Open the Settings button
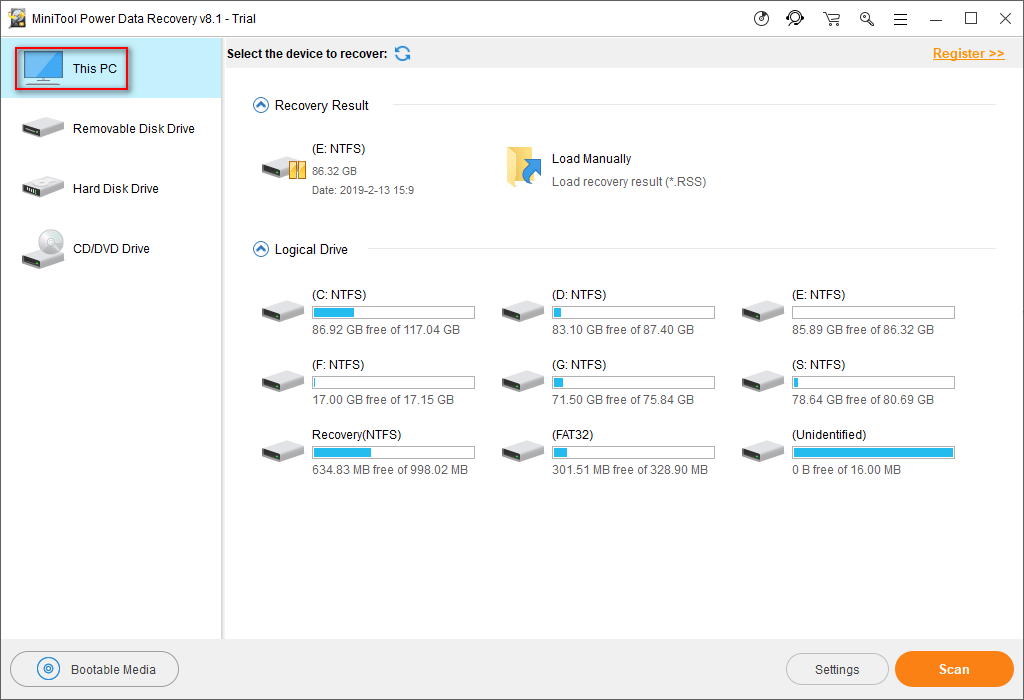Viewport: 1024px width, 700px height. tap(837, 669)
